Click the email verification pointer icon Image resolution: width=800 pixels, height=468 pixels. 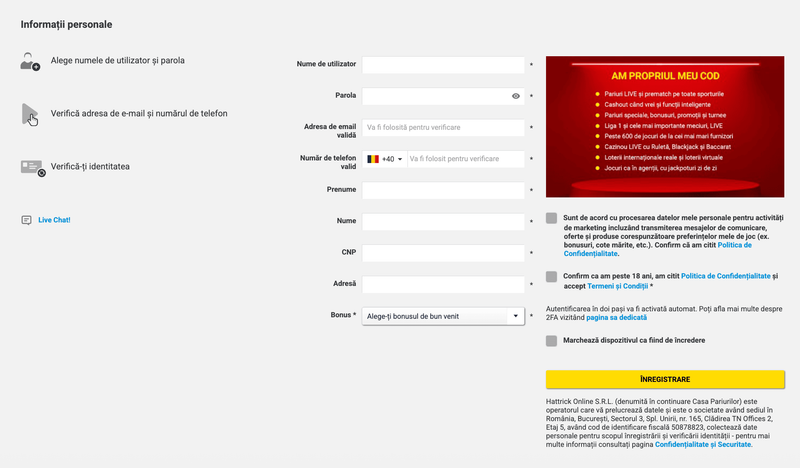tap(30, 115)
